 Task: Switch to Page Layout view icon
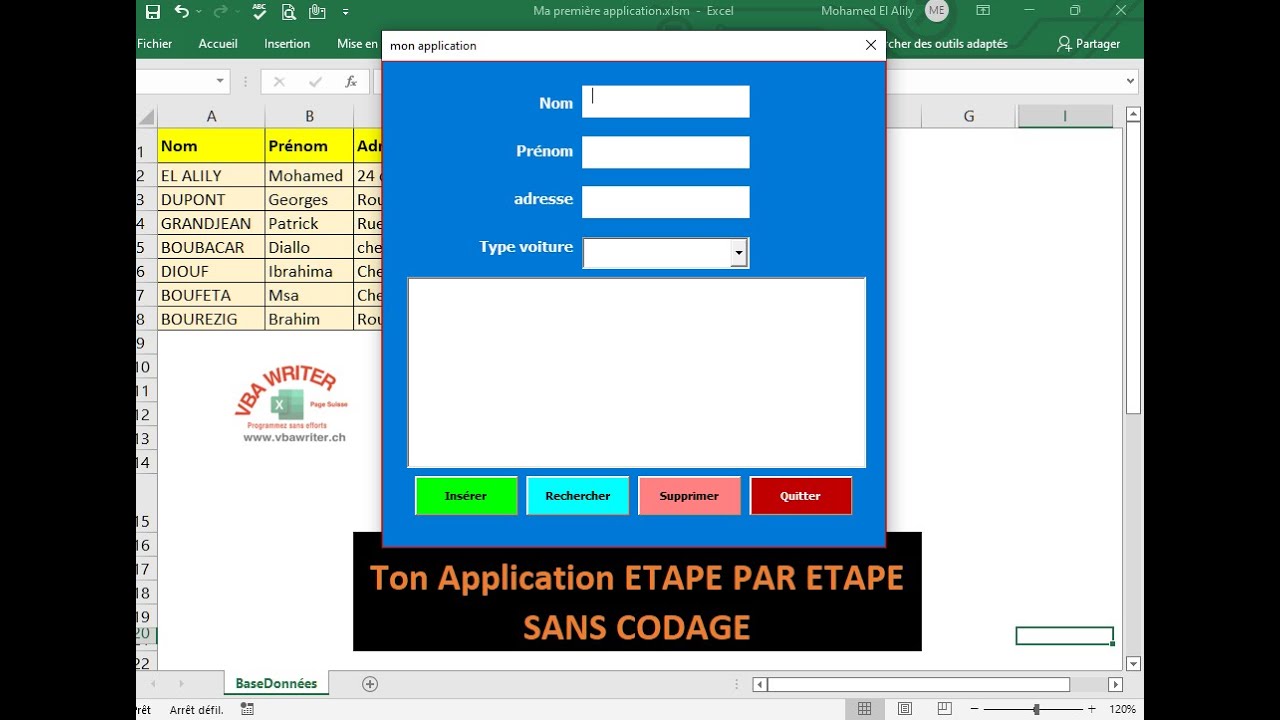905,709
